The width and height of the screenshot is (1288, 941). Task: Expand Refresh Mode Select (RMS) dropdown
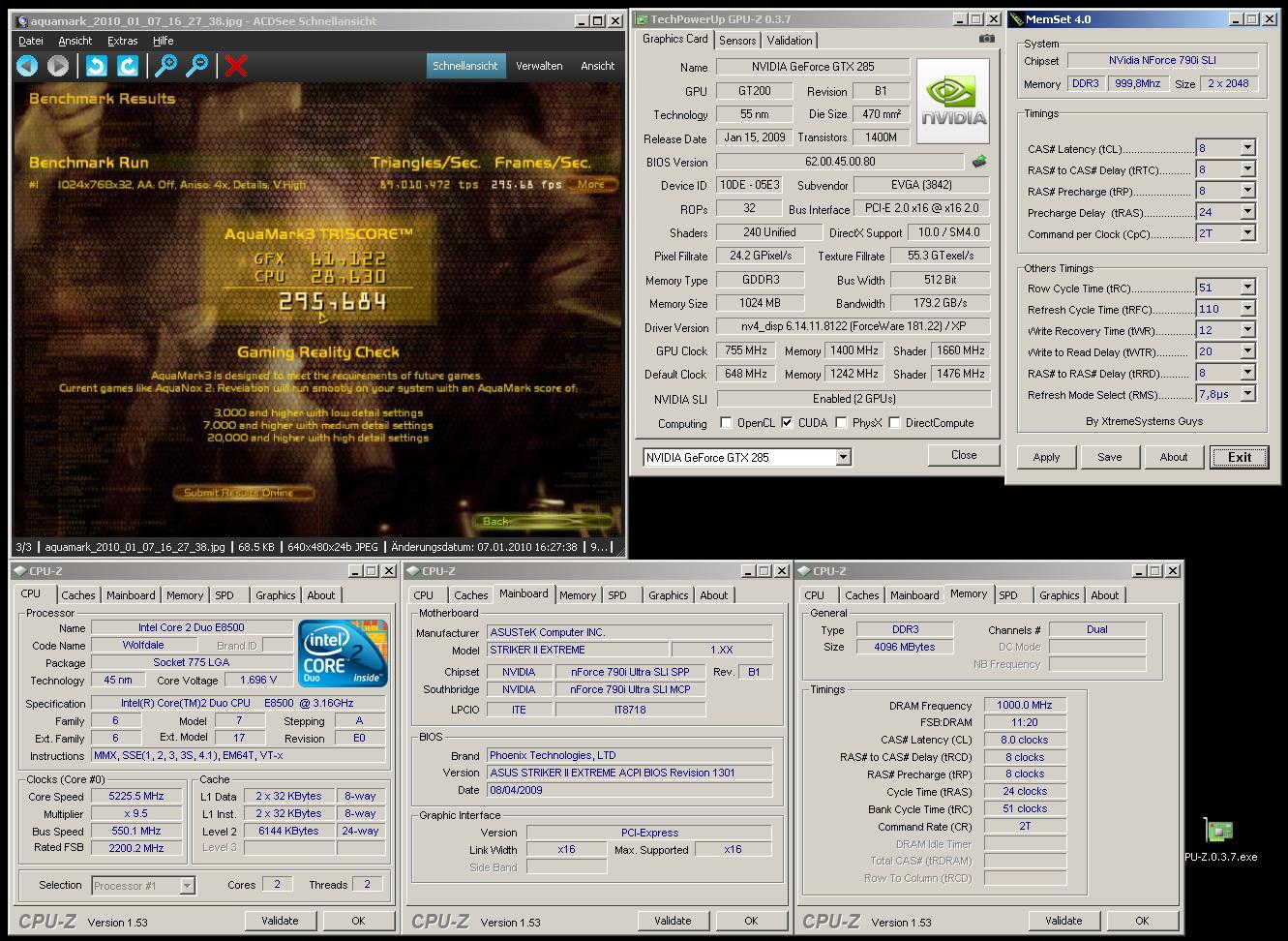pos(1247,394)
